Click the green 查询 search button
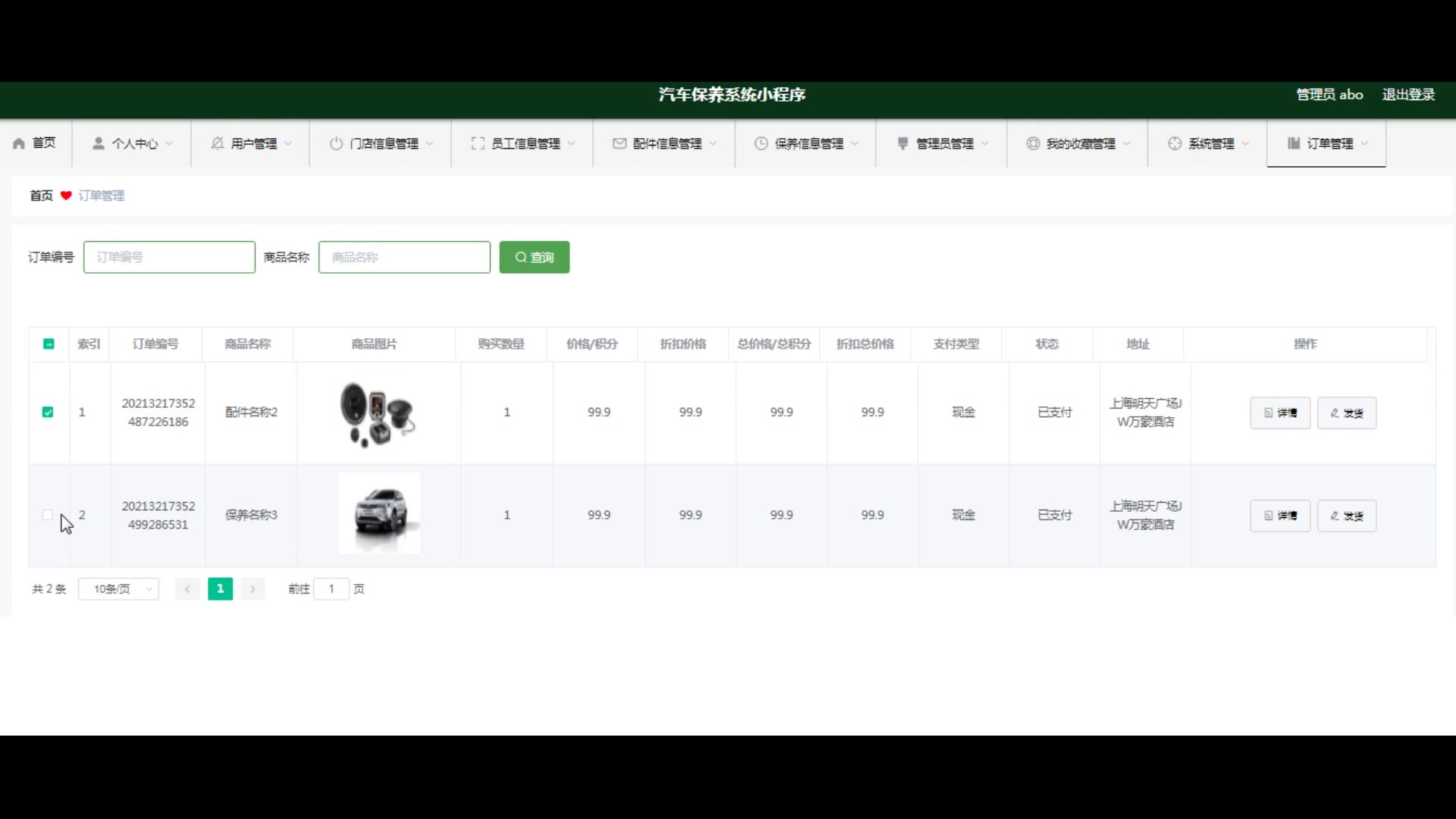Screen dimensions: 1456x819 pyautogui.click(x=534, y=257)
